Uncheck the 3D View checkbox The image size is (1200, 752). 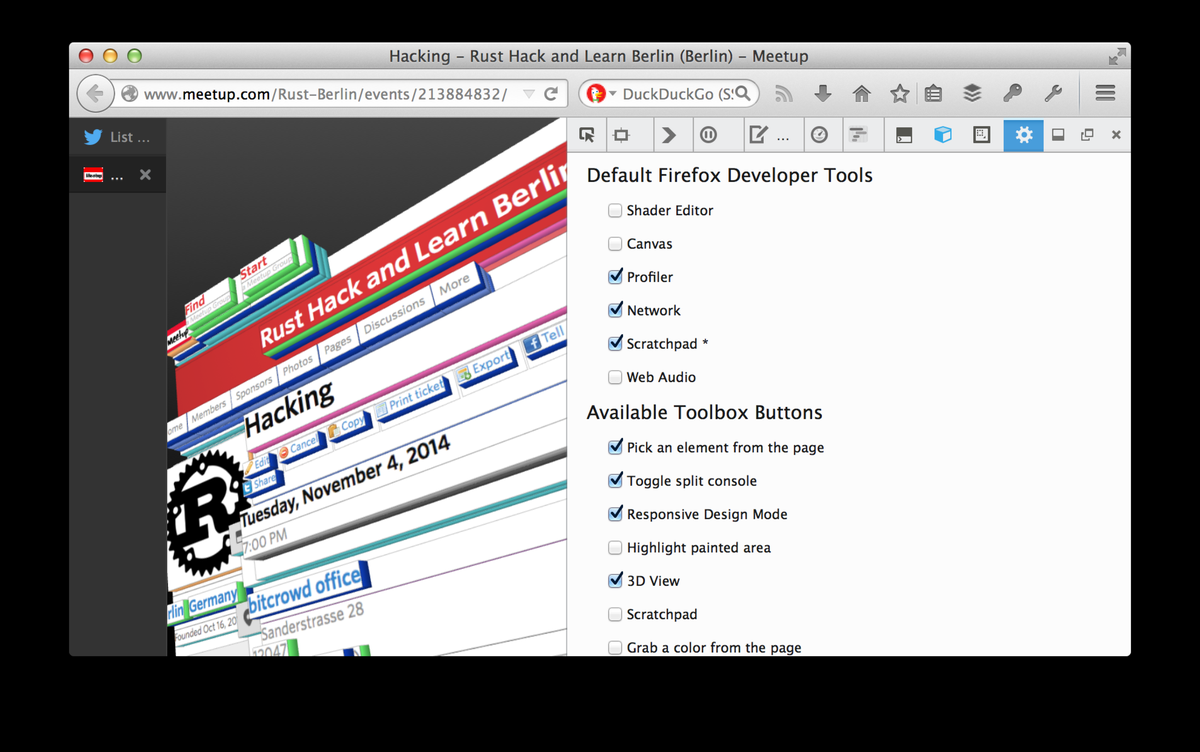click(x=615, y=581)
